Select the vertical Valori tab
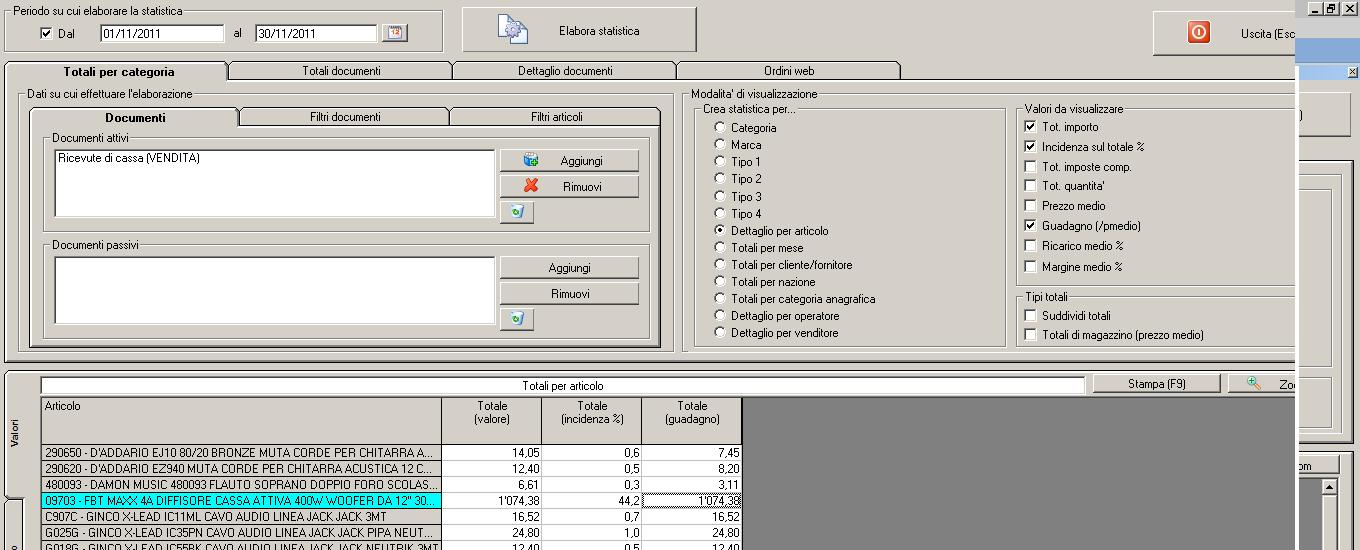 coord(15,435)
